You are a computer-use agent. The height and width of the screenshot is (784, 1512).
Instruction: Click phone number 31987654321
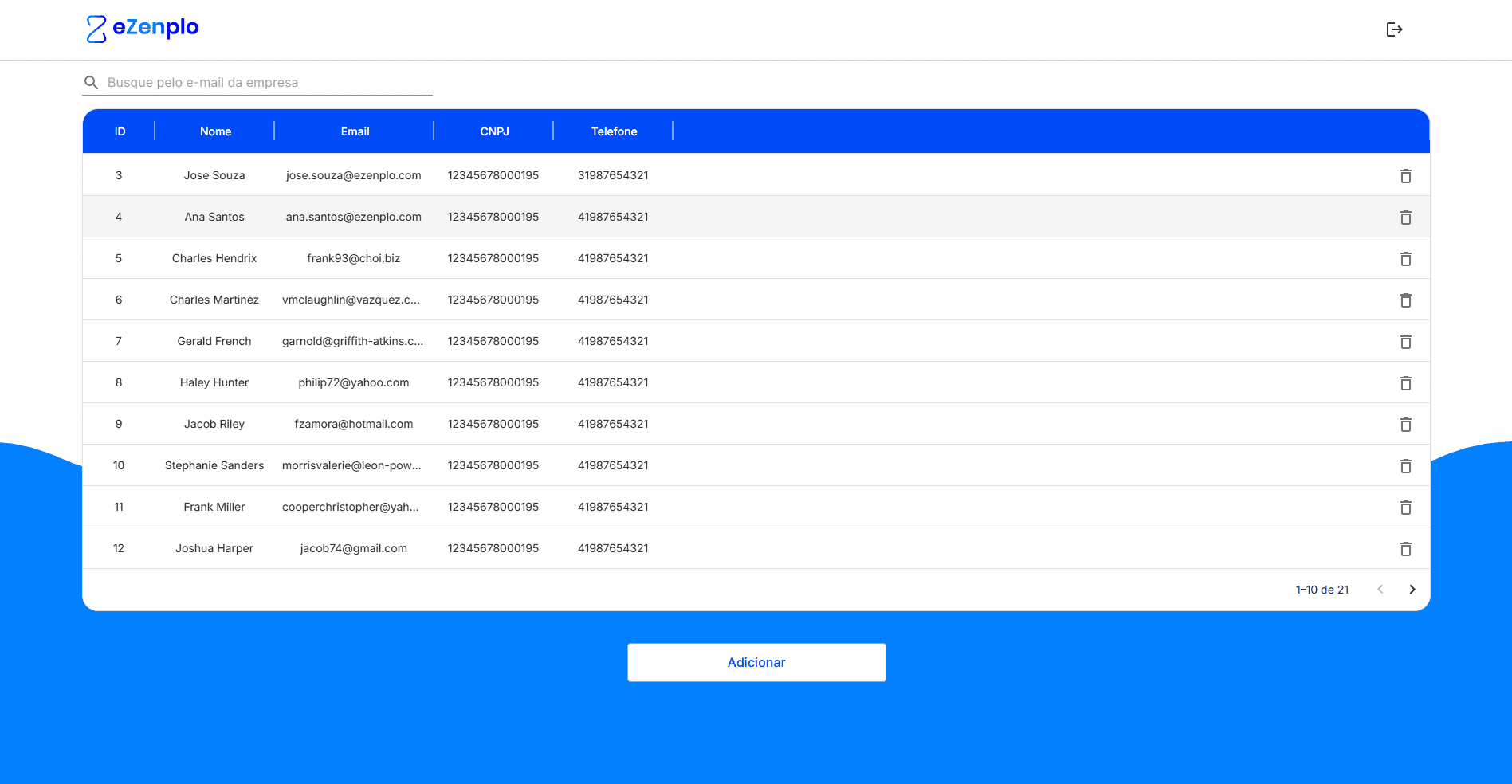pos(613,175)
